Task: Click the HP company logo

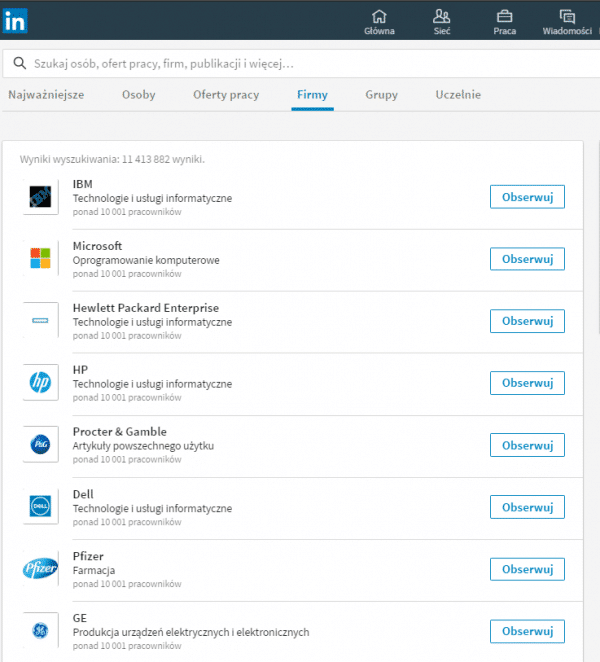Action: coord(41,383)
